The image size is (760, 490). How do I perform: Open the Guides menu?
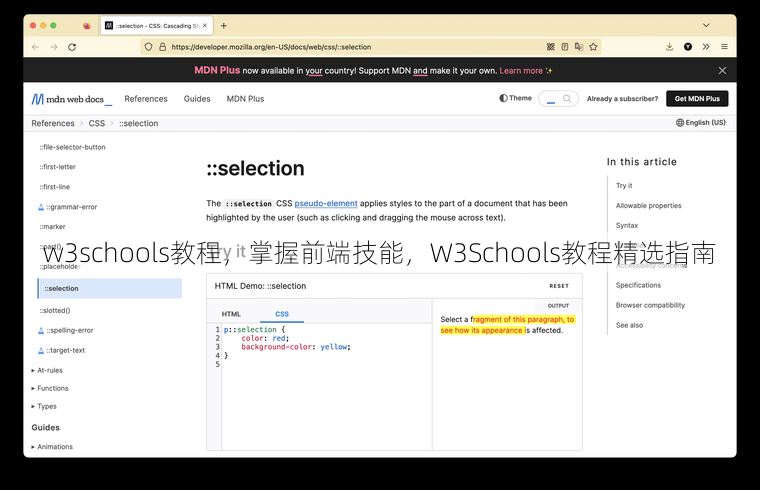(x=197, y=99)
